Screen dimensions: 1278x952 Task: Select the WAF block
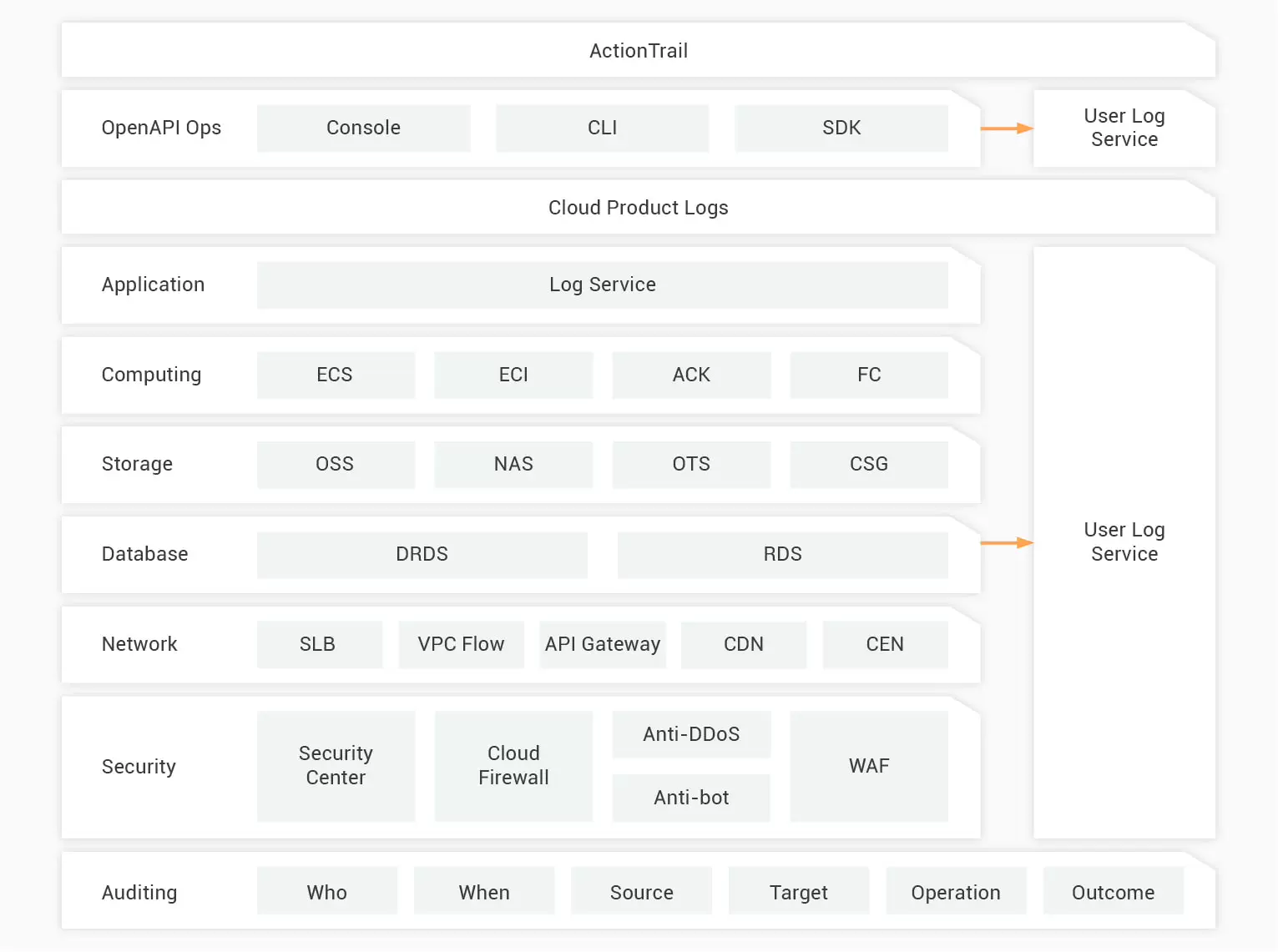pos(868,765)
